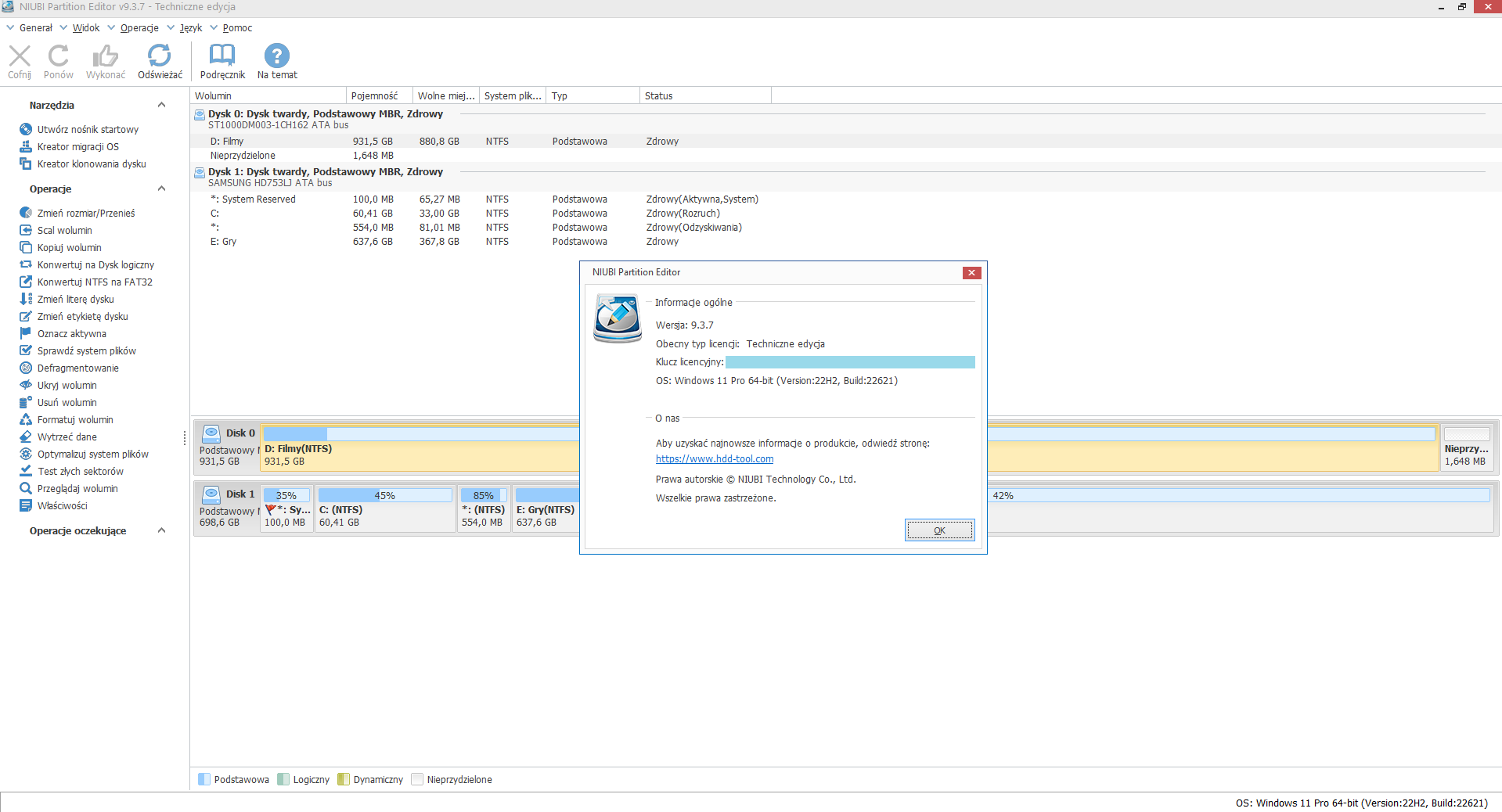
Task: Select C: partition row in the list
Action: tap(845, 214)
